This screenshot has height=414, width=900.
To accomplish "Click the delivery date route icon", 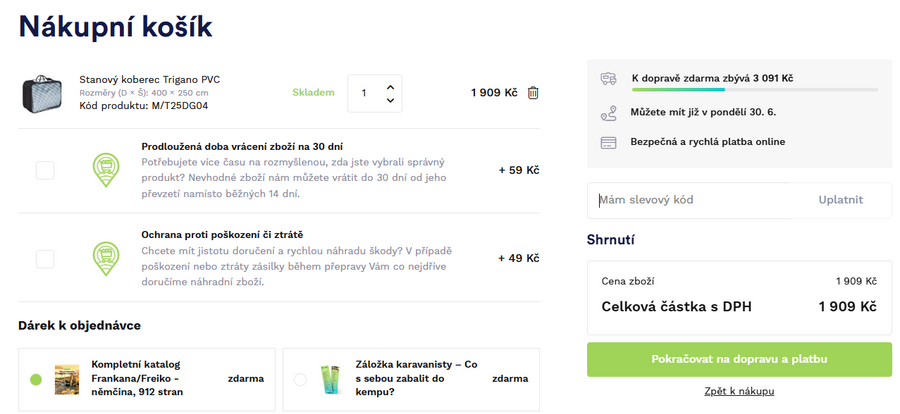I will tap(608, 113).
